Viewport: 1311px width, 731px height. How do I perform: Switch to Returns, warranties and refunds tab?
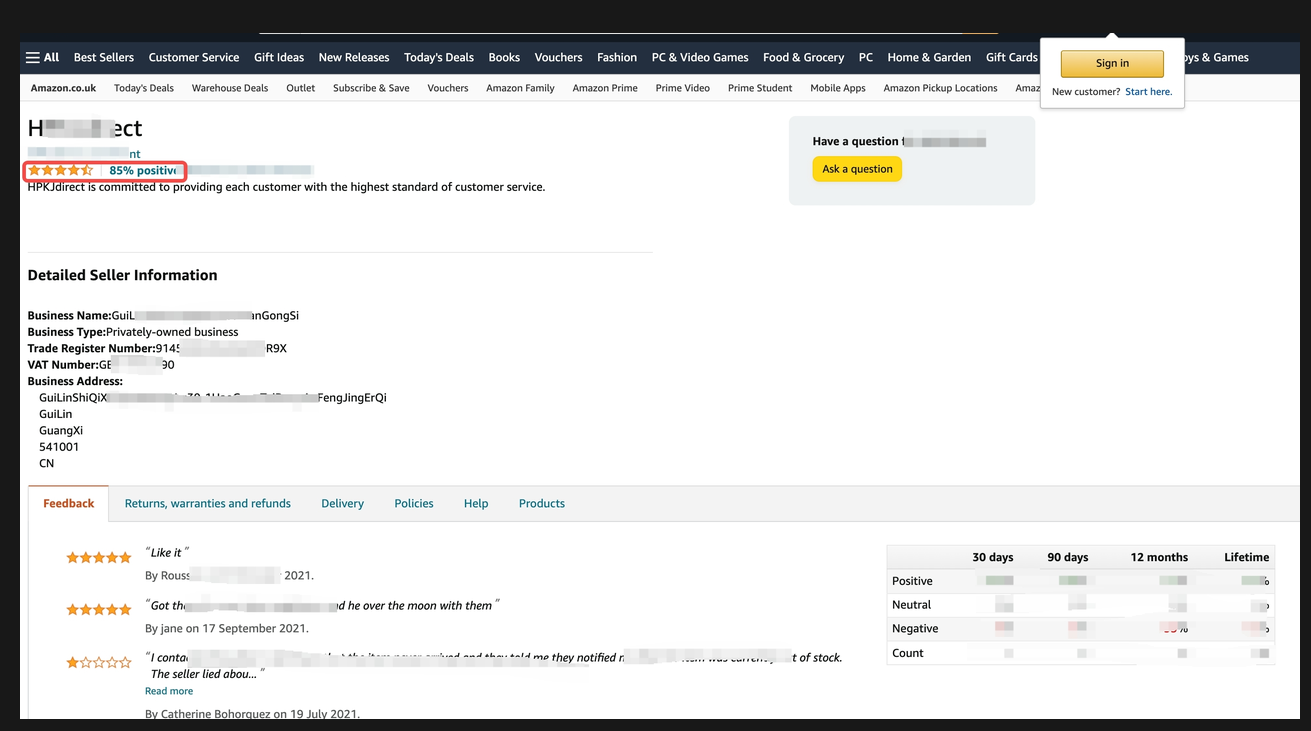(207, 503)
